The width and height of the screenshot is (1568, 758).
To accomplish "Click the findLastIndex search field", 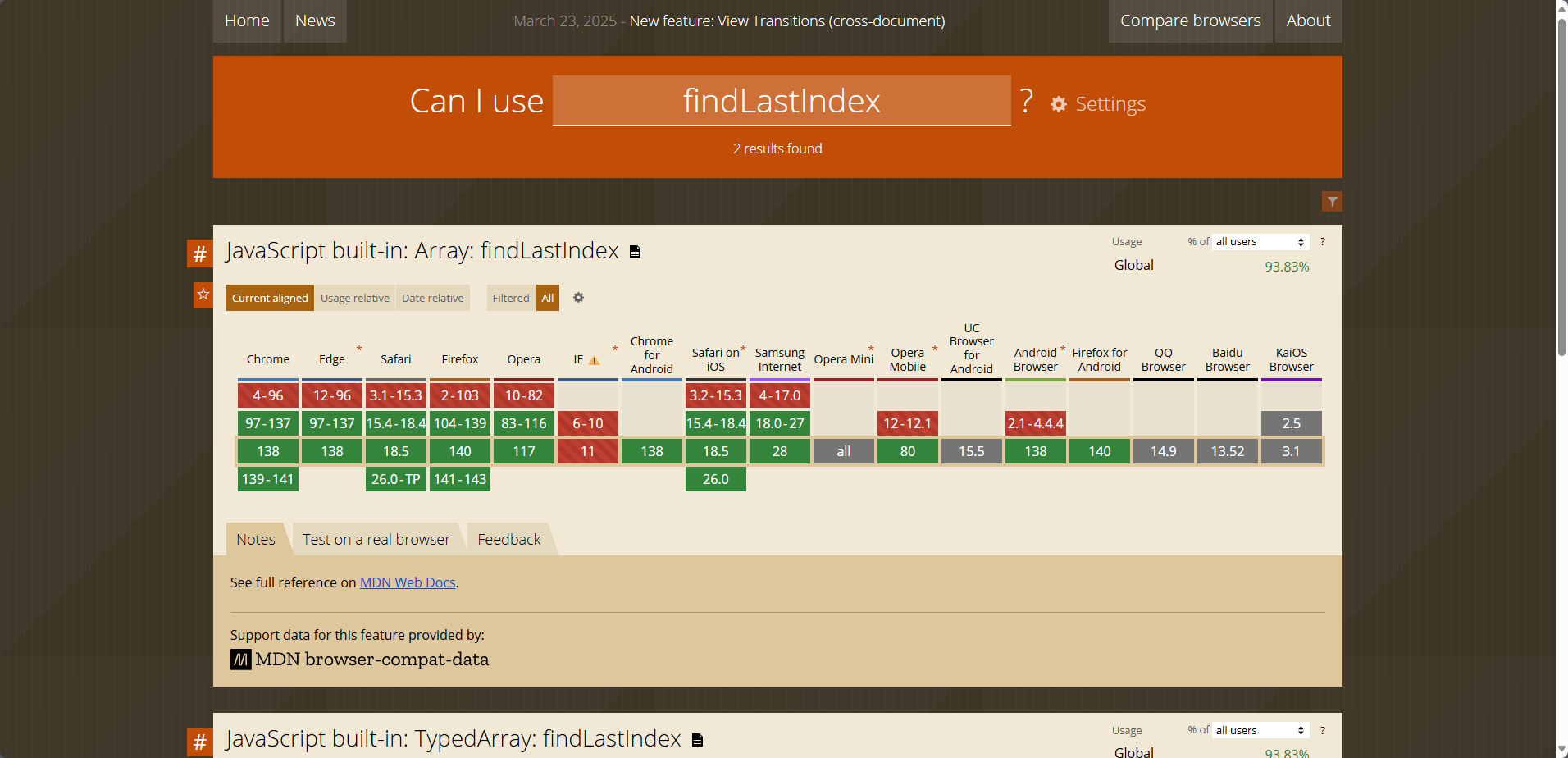I will tap(782, 101).
